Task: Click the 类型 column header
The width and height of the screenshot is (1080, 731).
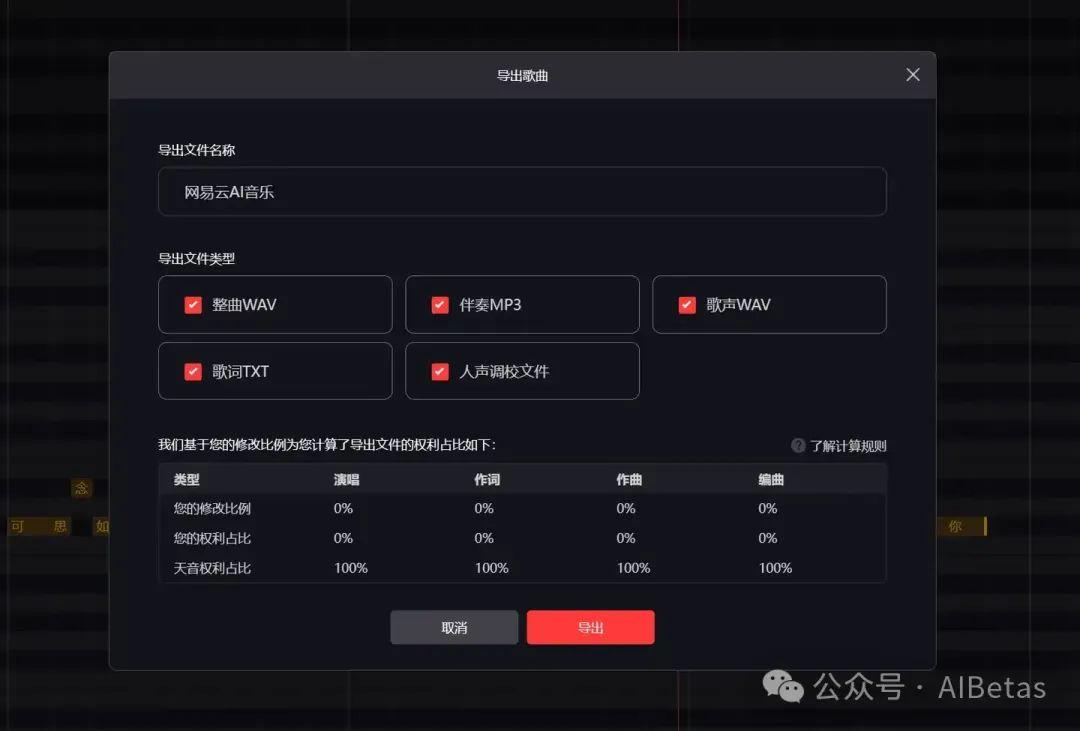Action: point(187,480)
